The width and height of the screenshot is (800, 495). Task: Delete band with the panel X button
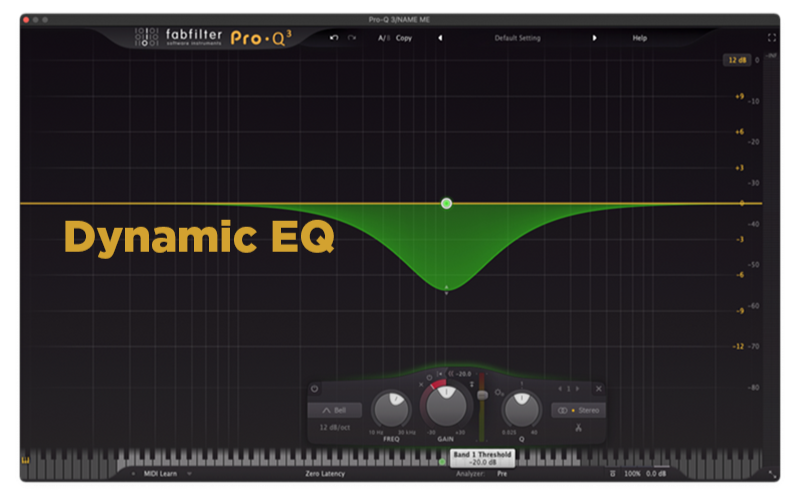[599, 389]
